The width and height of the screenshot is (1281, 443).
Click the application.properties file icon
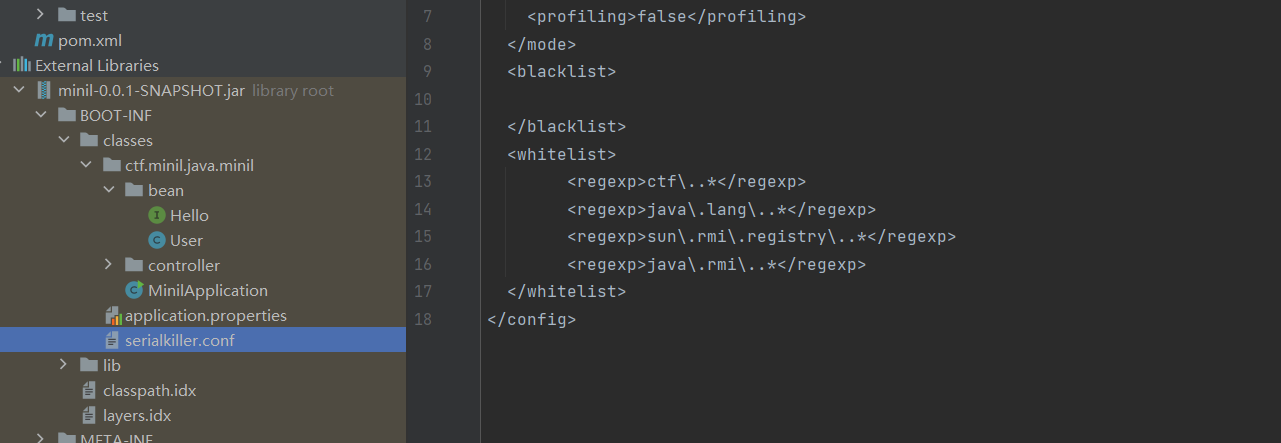(112, 316)
